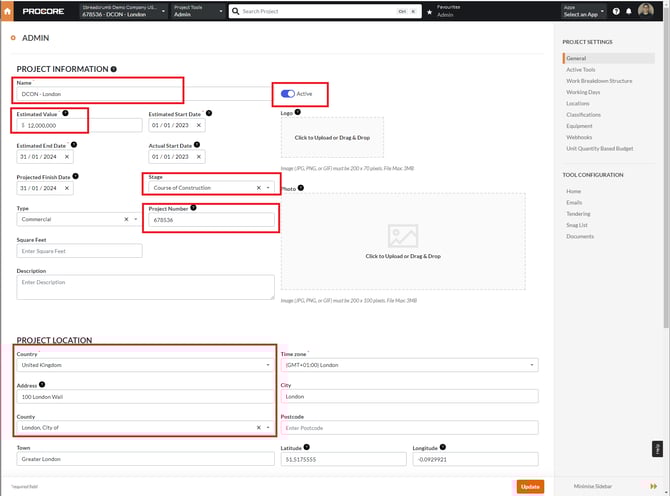Open the Select an App dropdown
Screen dimensions: 670x496
coord(584,11)
